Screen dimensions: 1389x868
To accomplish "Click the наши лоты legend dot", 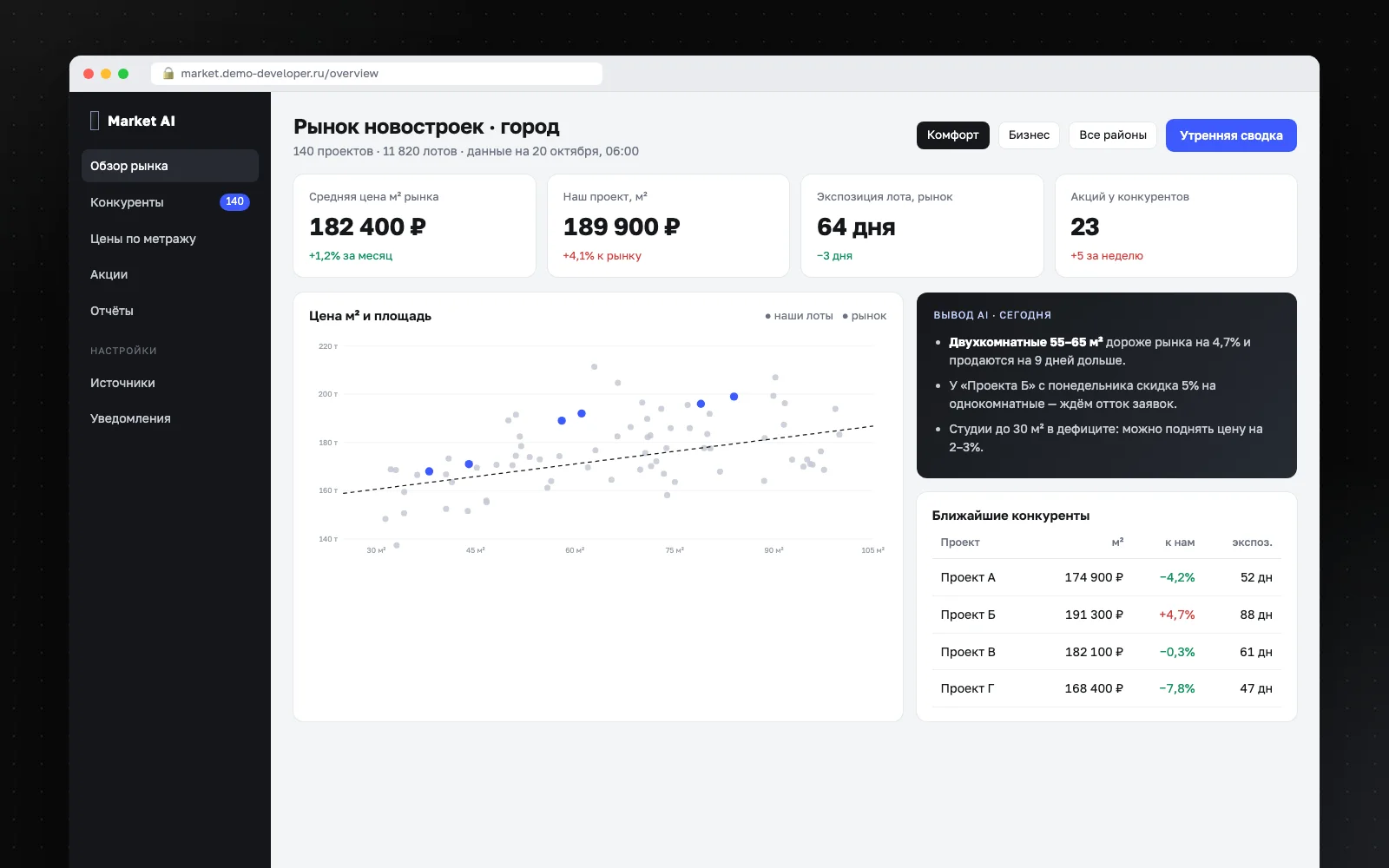I will point(767,316).
